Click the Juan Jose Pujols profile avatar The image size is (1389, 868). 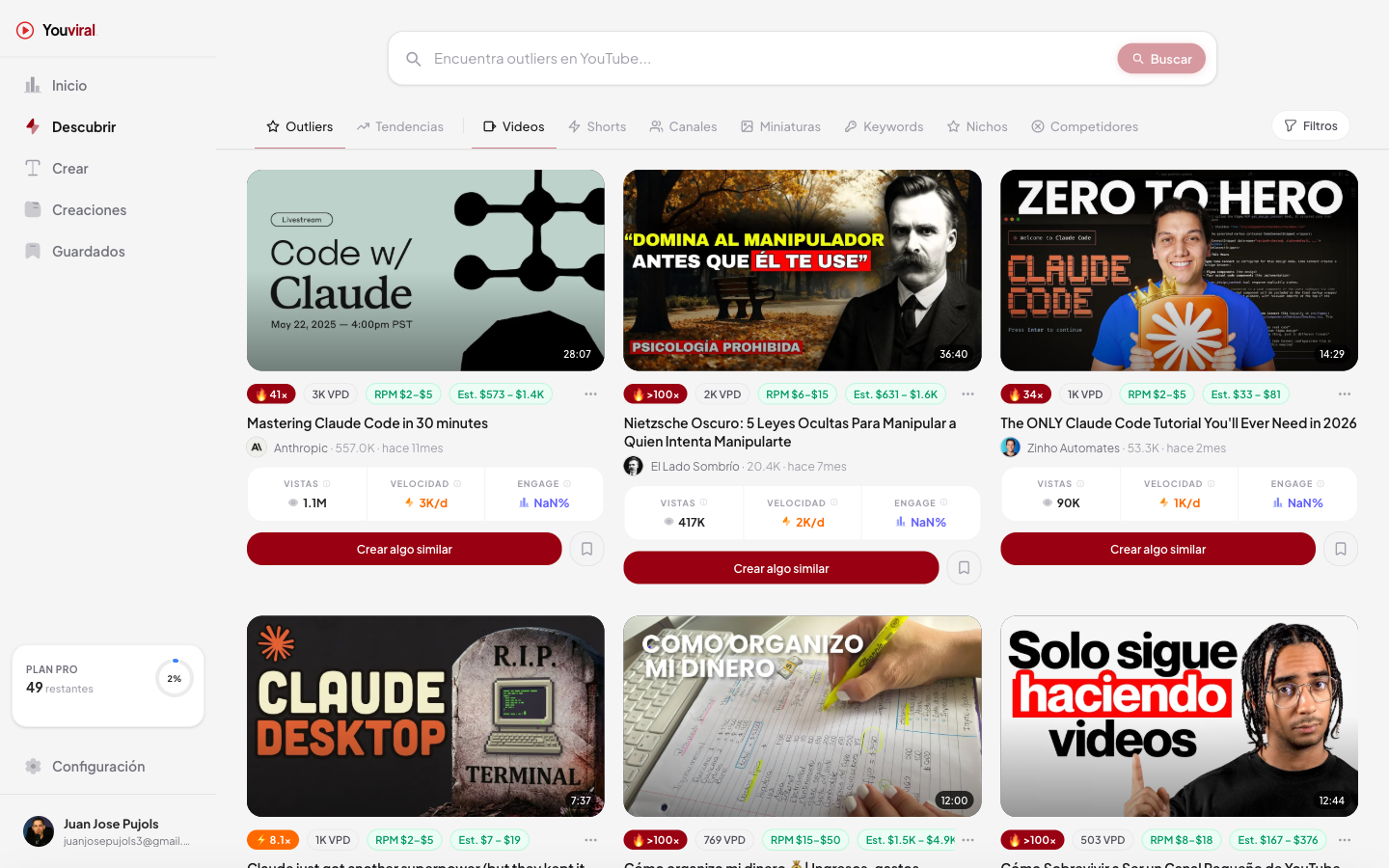(39, 831)
